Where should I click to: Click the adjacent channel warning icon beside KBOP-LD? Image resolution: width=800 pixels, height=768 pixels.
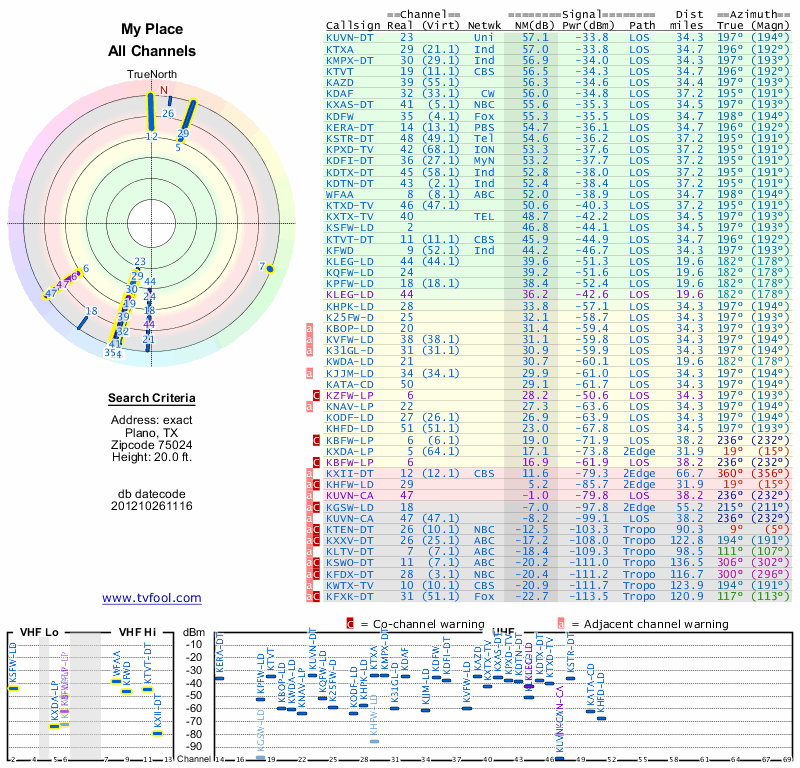click(x=309, y=329)
